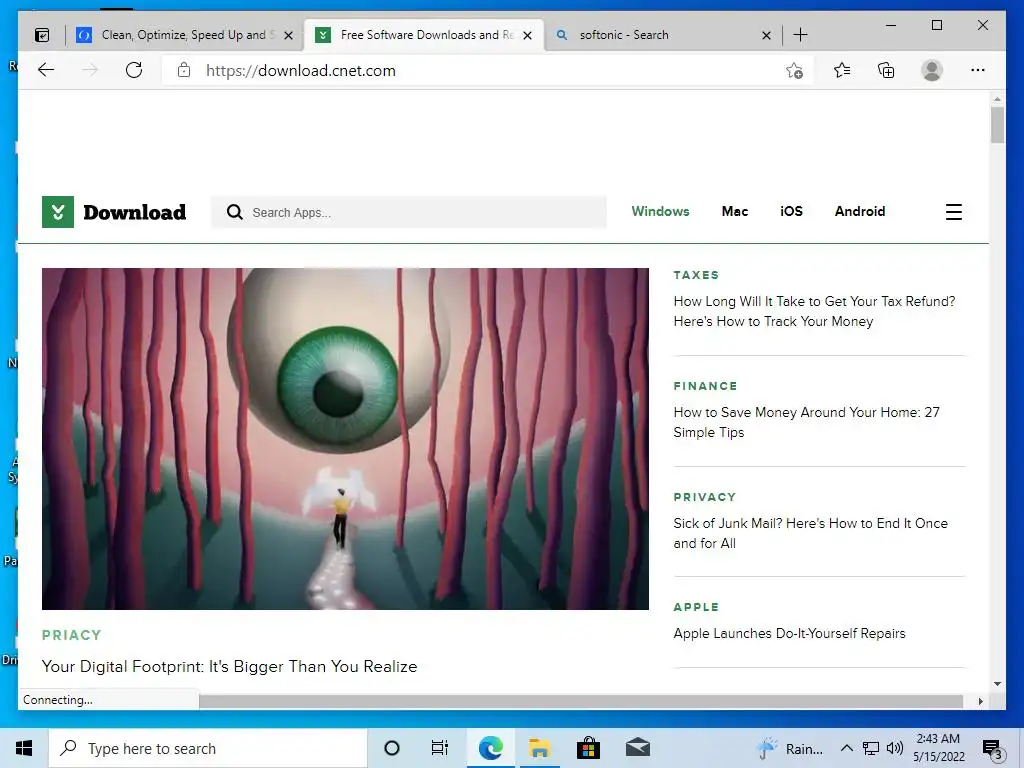Click the Microsoft Edge taskbar icon
The image size is (1024, 768).
point(490,748)
